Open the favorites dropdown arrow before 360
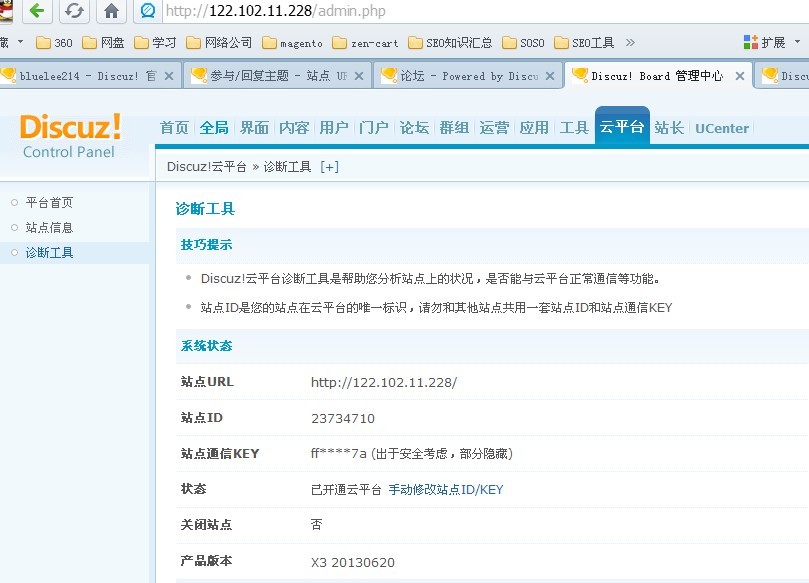 tap(20, 41)
